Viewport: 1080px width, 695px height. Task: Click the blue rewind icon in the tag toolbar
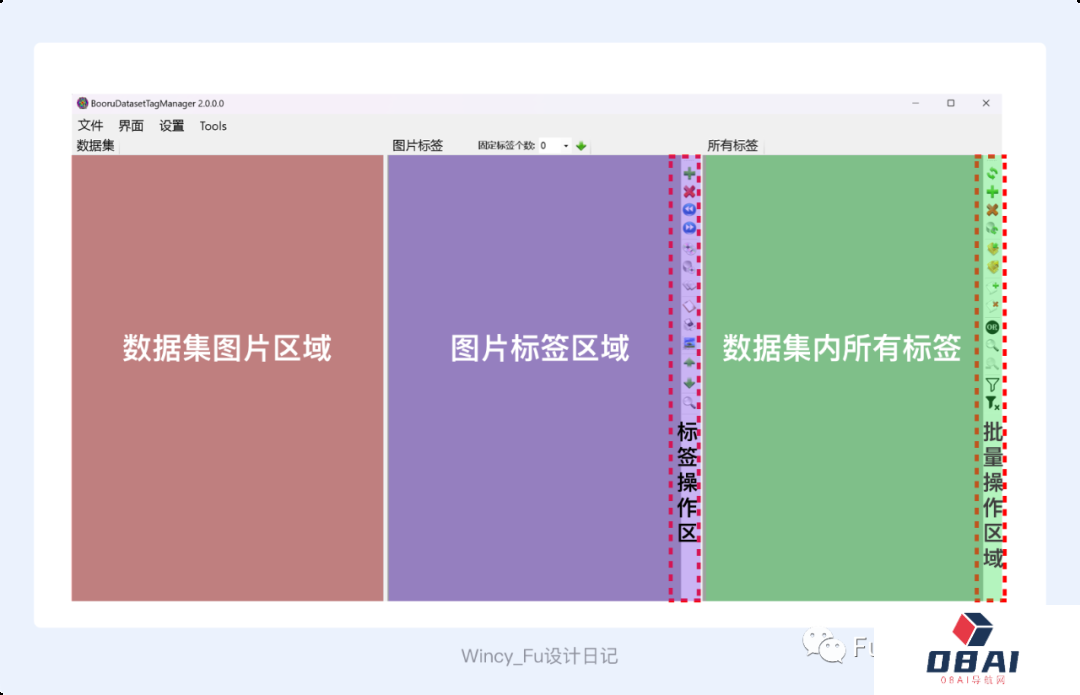(x=689, y=210)
